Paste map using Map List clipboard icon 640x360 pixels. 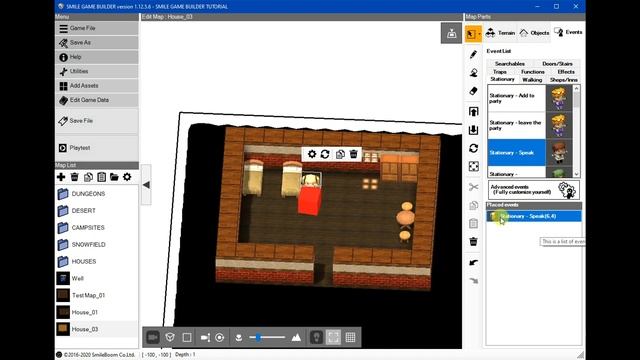click(101, 177)
